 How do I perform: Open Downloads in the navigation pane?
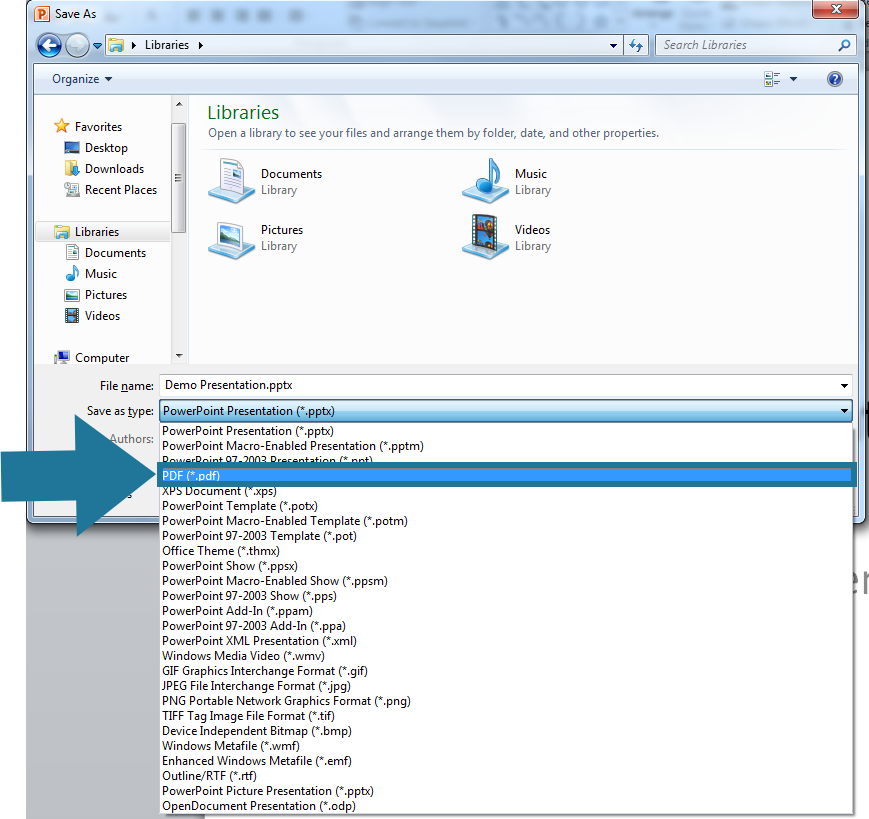point(114,169)
